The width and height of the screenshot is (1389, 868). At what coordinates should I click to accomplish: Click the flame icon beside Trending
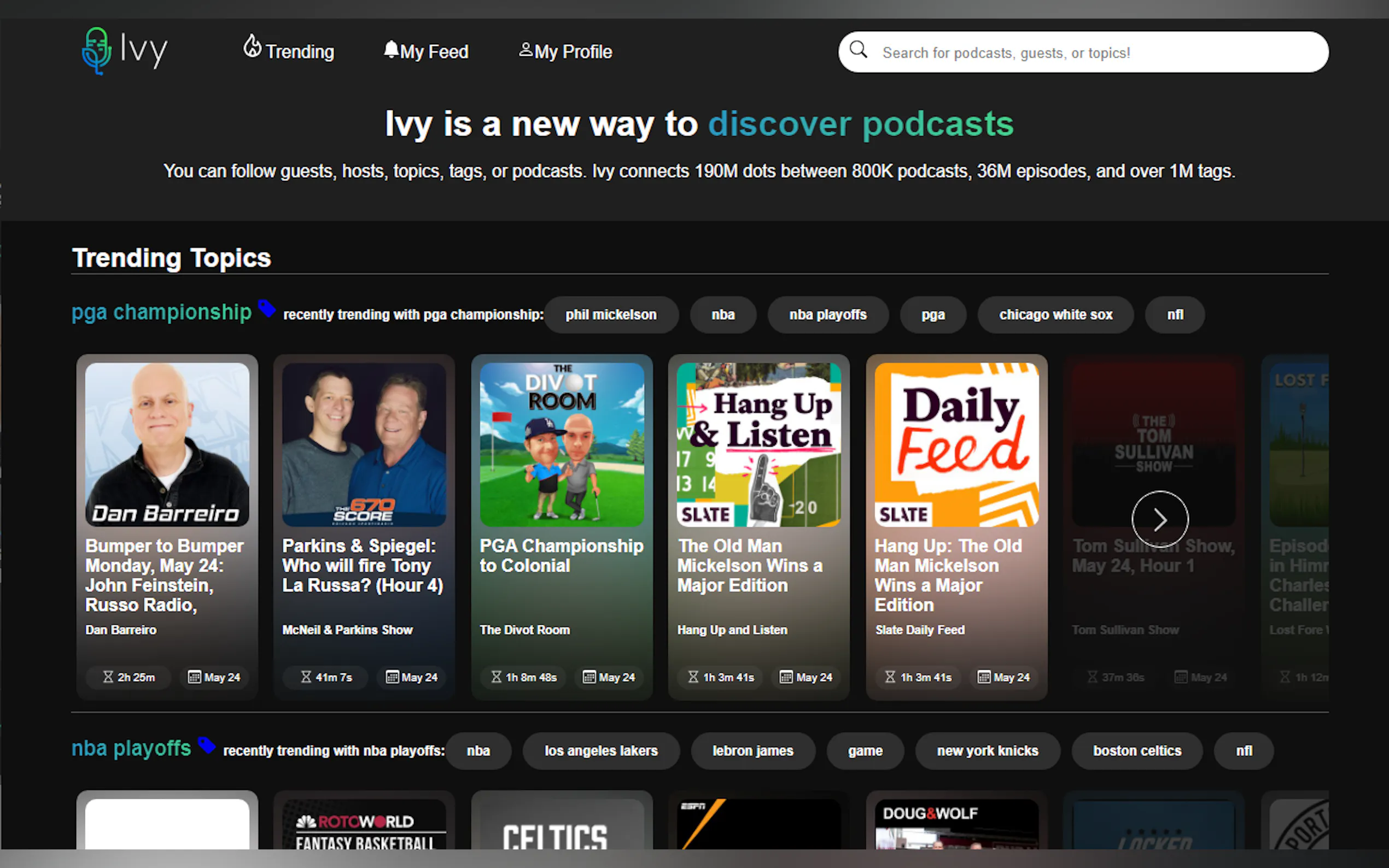tap(252, 47)
